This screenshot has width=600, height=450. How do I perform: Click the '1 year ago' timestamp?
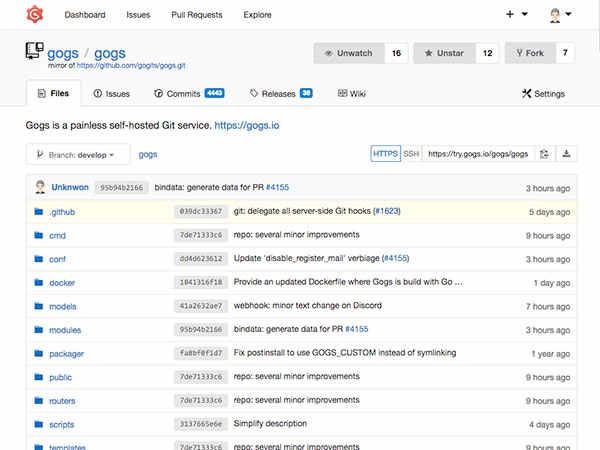click(551, 354)
